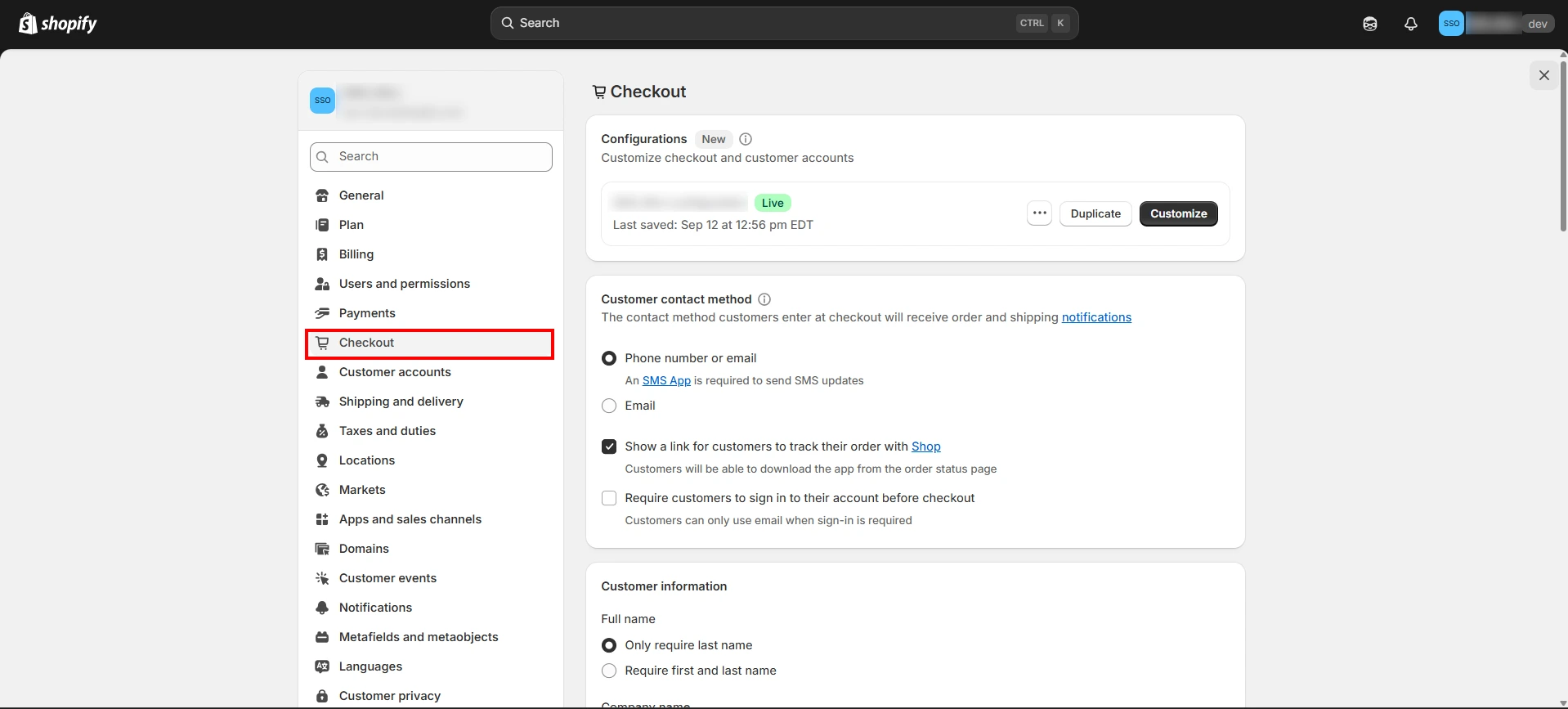This screenshot has width=1568, height=709.
Task: Click the Checkout cart icon in sidebar
Action: coord(322,343)
